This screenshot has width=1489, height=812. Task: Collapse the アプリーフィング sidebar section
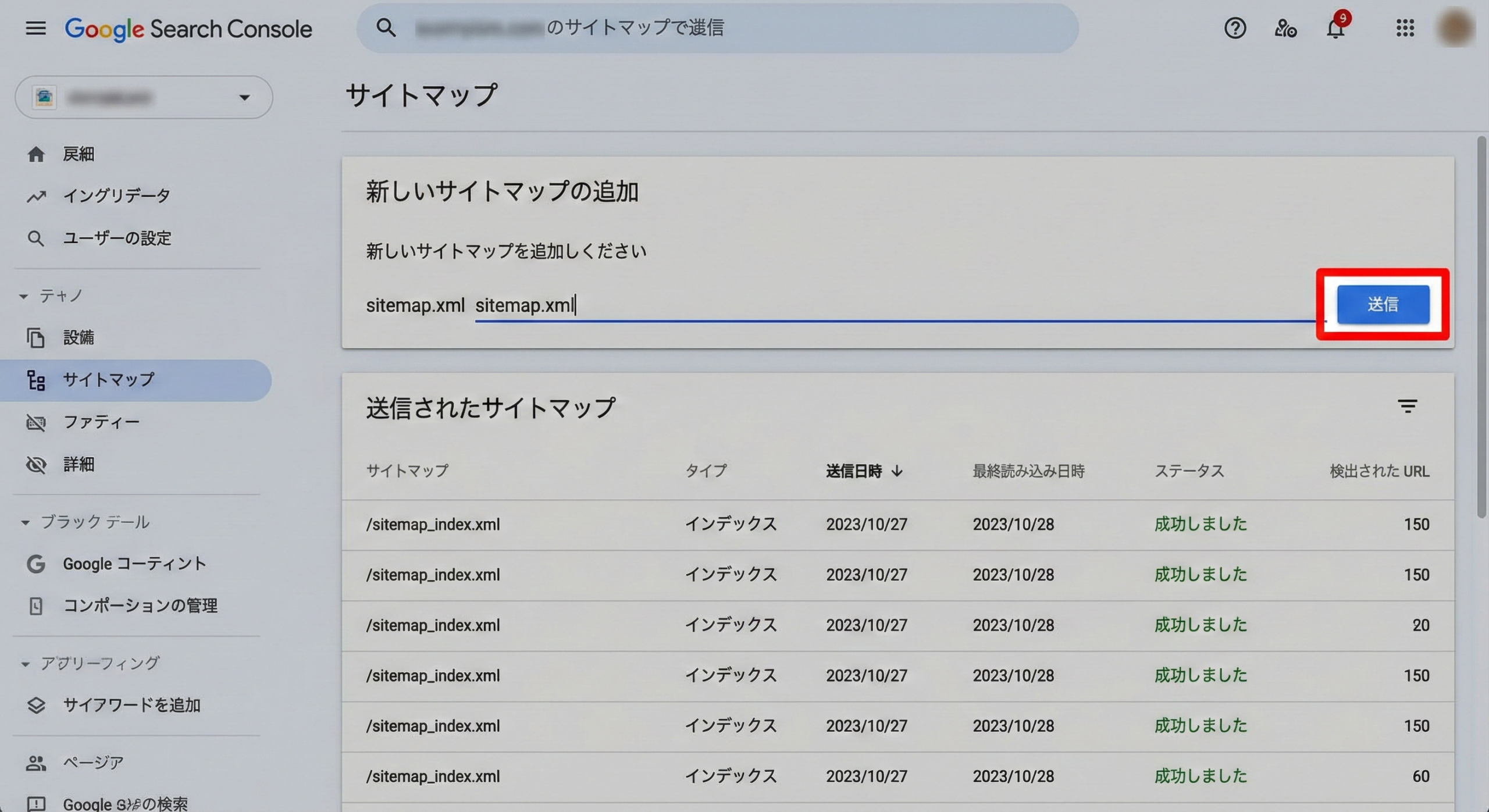[x=25, y=664]
